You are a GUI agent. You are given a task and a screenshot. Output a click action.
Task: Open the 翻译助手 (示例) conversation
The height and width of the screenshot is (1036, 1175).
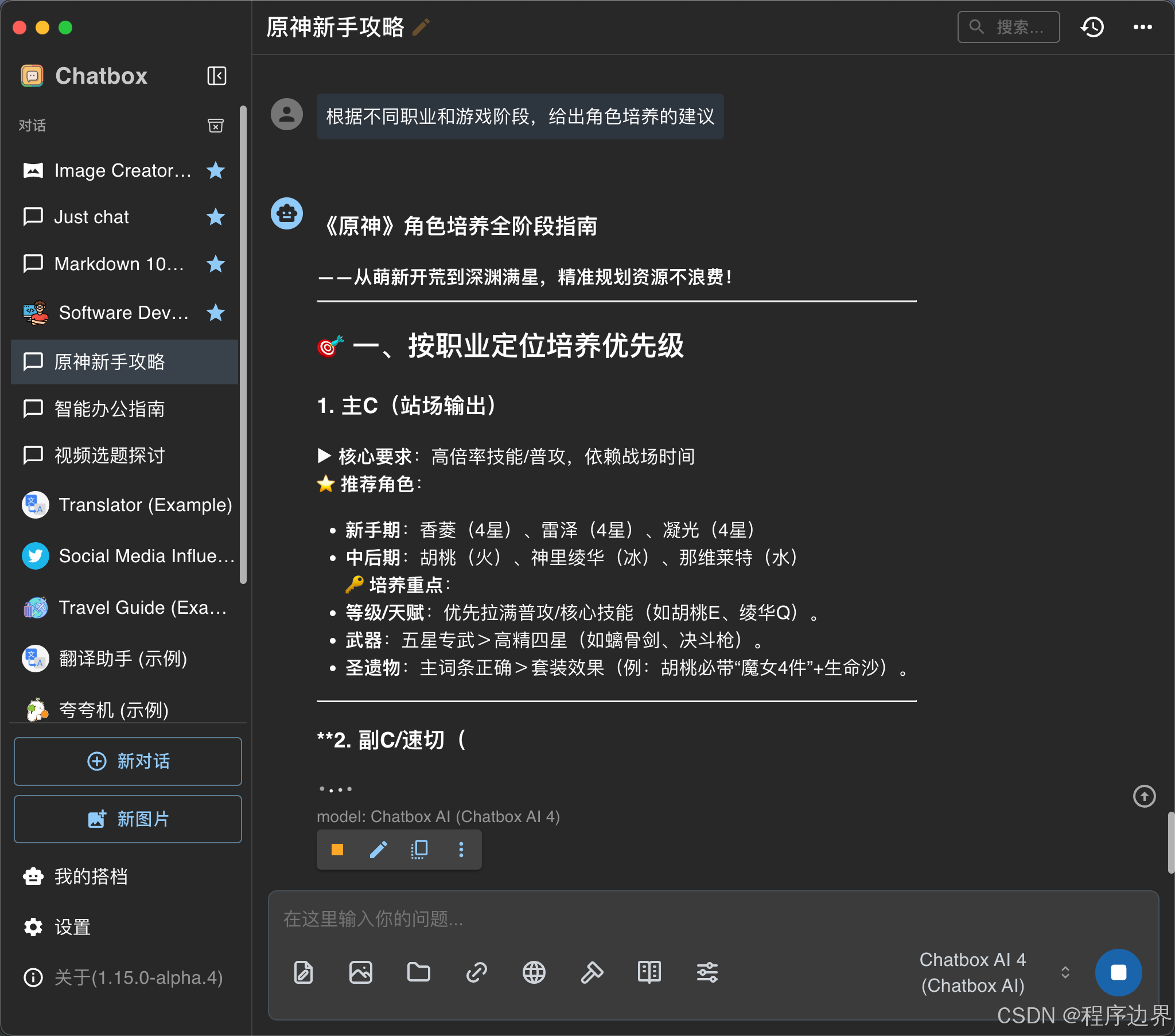coord(123,659)
